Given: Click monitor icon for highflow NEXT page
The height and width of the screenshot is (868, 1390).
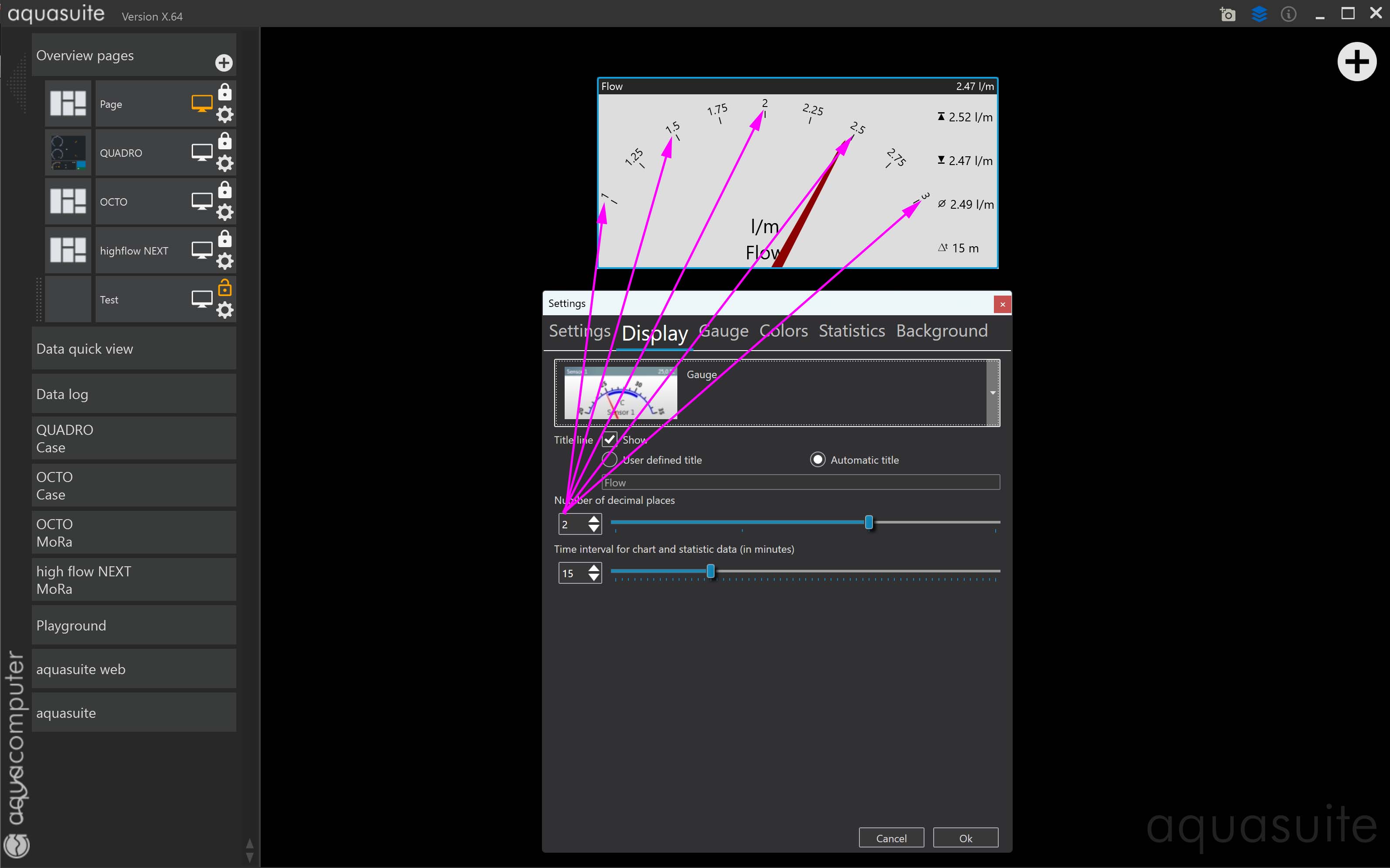Looking at the screenshot, I should click(201, 250).
